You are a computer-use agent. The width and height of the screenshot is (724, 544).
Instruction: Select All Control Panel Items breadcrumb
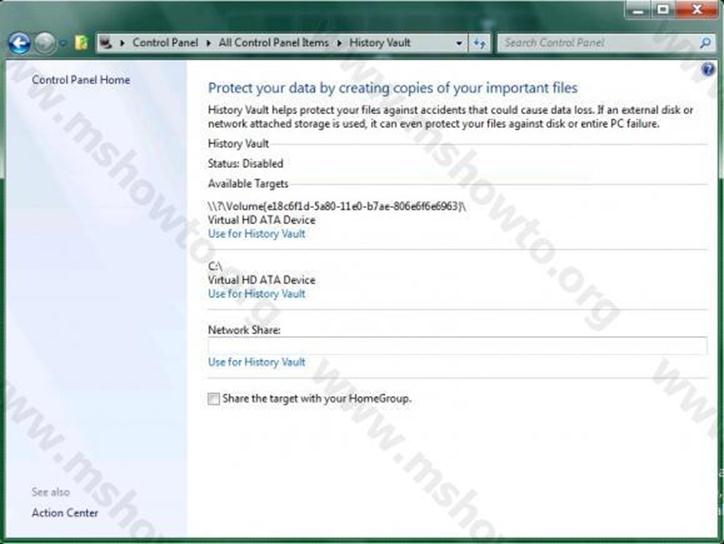(x=274, y=43)
